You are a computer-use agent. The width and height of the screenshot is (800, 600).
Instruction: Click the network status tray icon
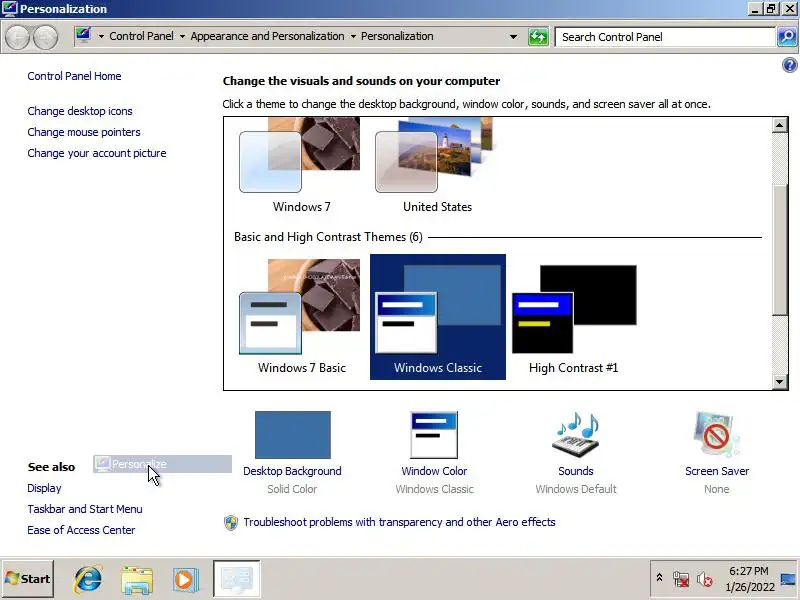681,579
